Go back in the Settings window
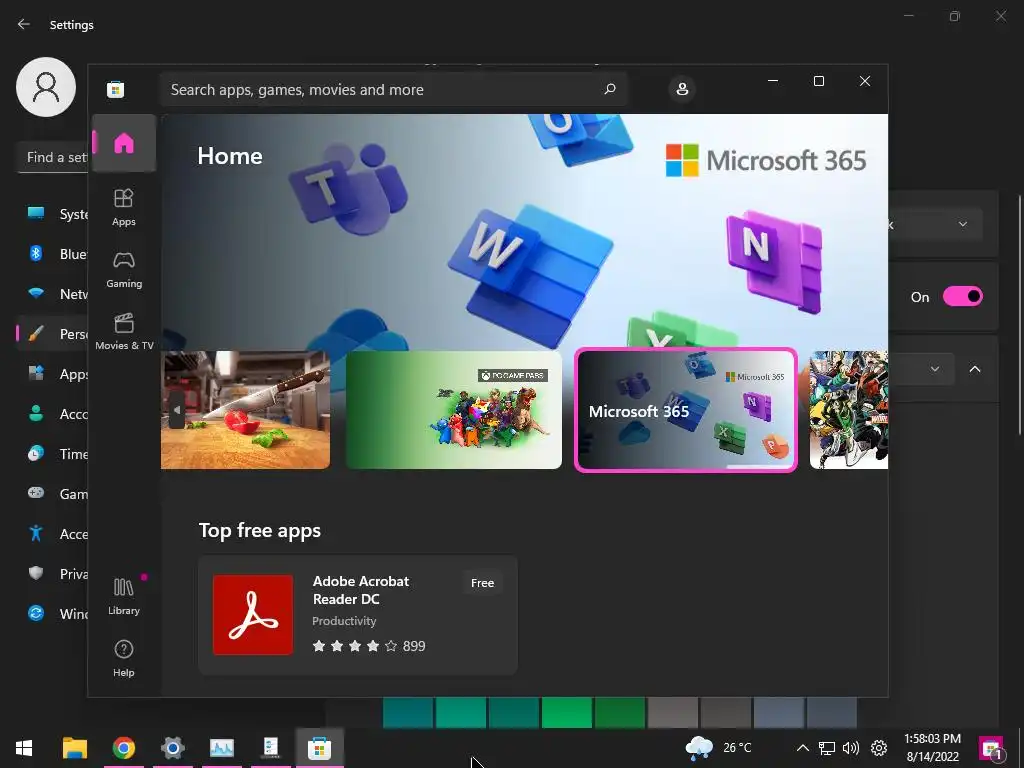Screen dimensions: 1024x768 [24, 24]
